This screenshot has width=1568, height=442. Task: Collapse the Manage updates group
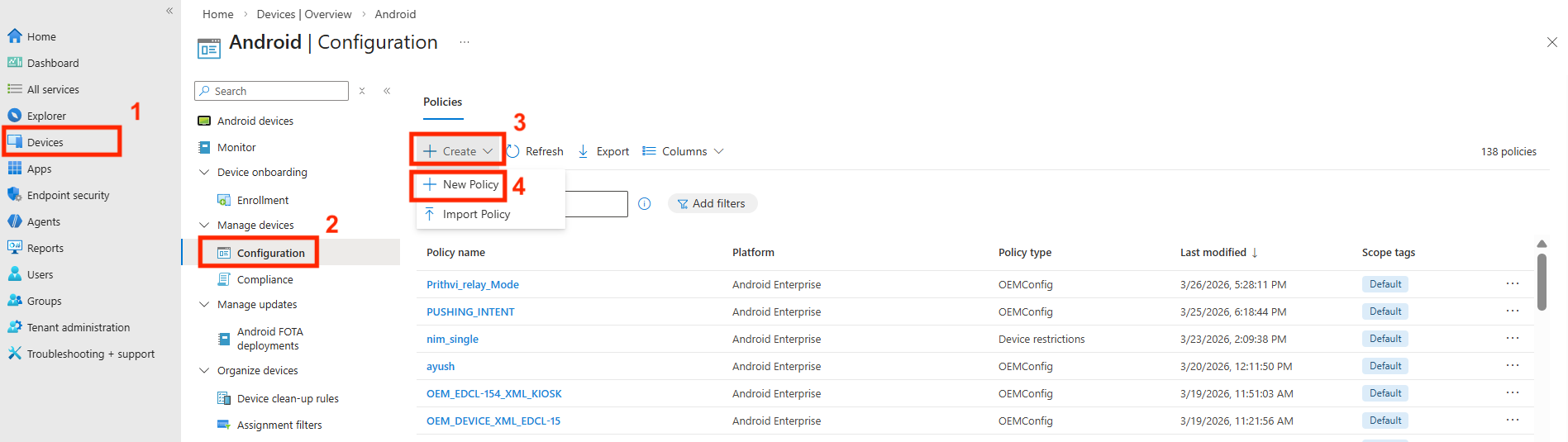click(204, 304)
